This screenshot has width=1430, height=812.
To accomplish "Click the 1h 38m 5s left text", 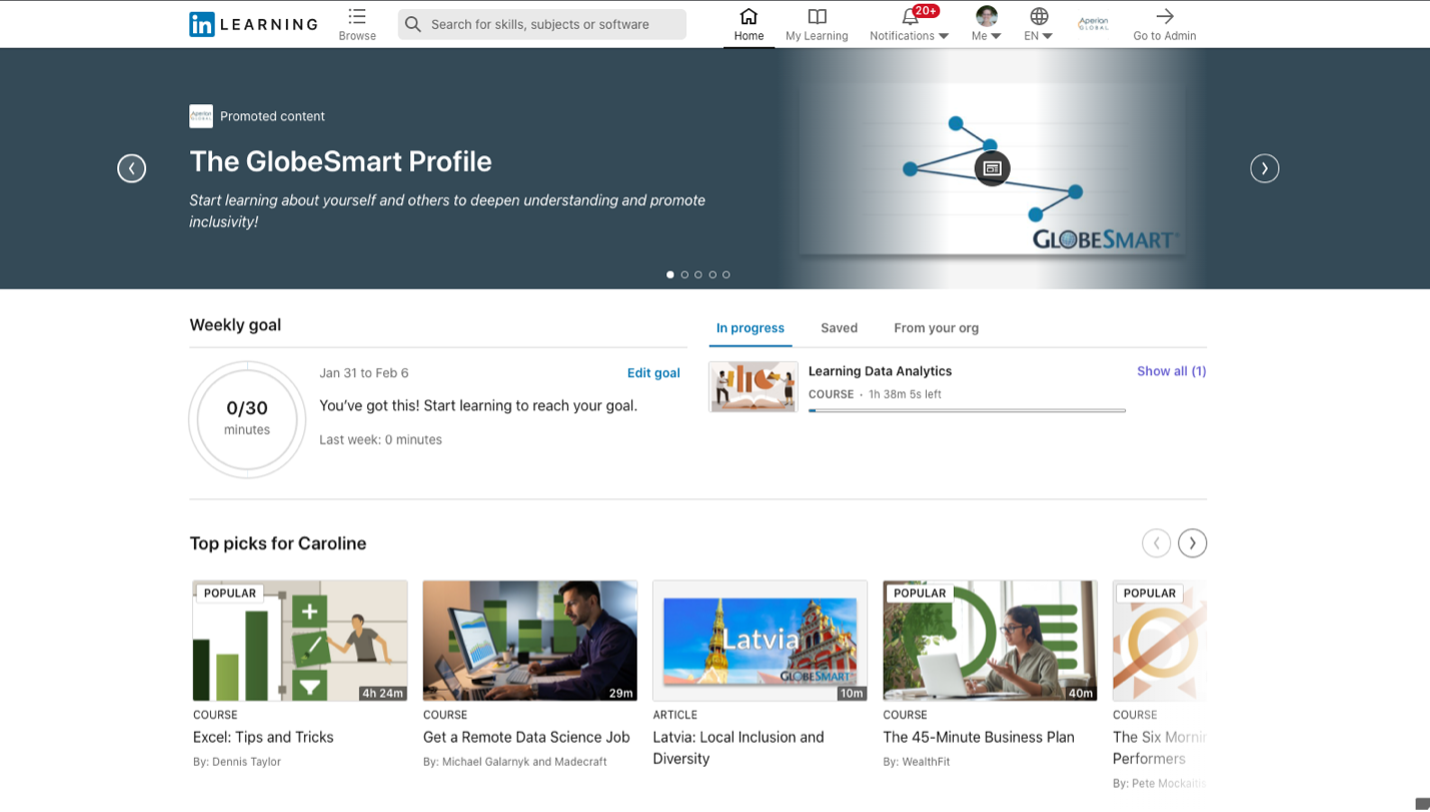I will [x=905, y=394].
